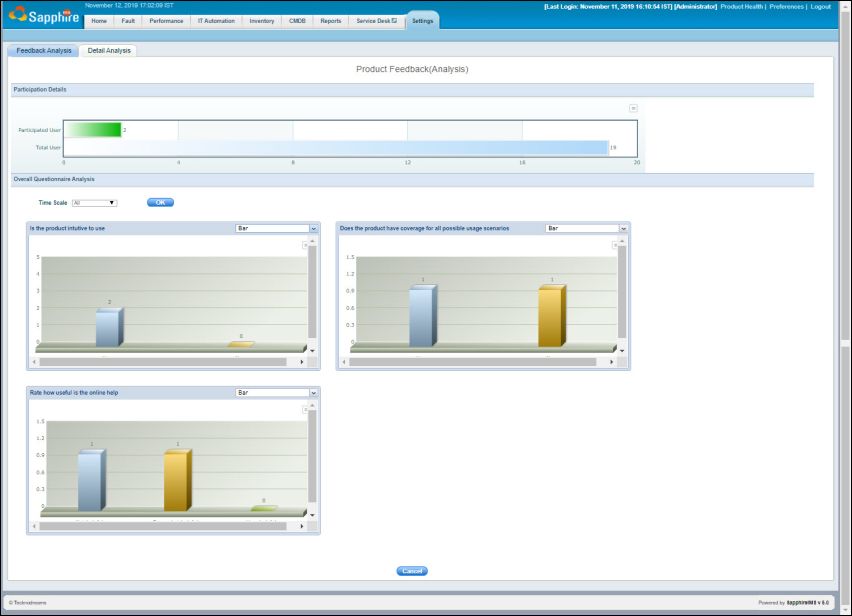This screenshot has width=852, height=616.
Task: Click the Participated User progress bar
Action: pos(93,129)
